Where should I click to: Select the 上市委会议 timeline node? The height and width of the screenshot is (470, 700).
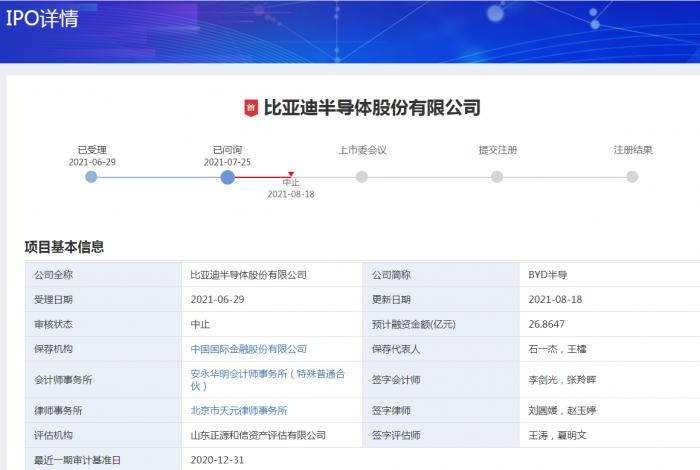362,177
